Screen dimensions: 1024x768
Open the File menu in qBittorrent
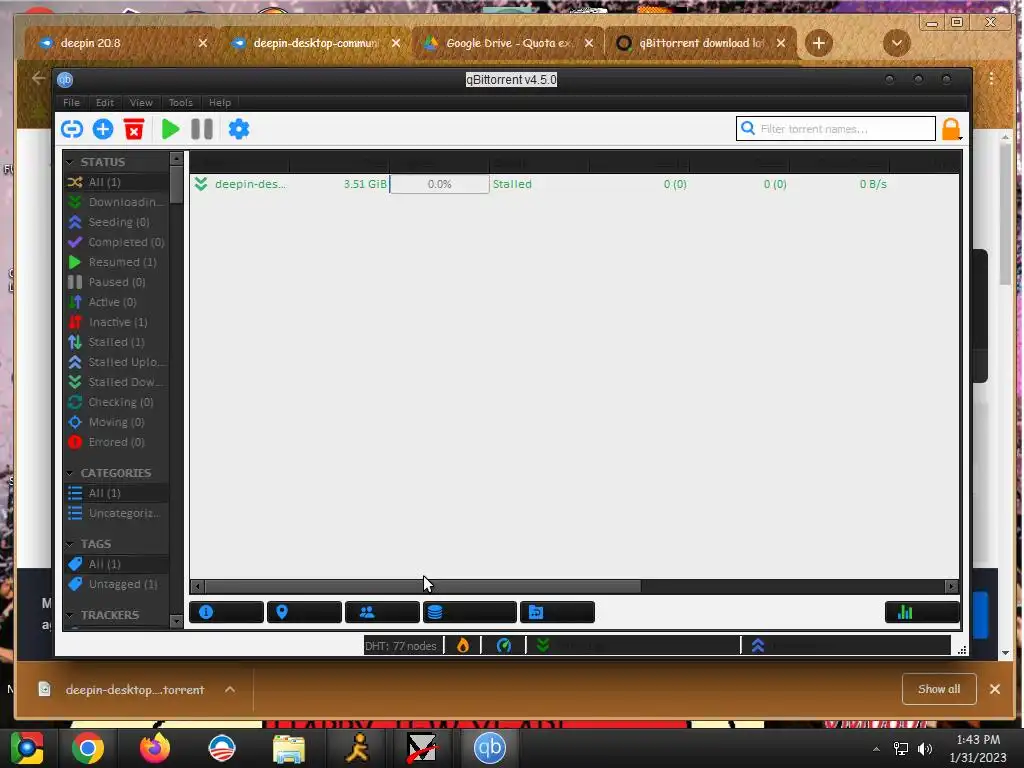click(71, 103)
